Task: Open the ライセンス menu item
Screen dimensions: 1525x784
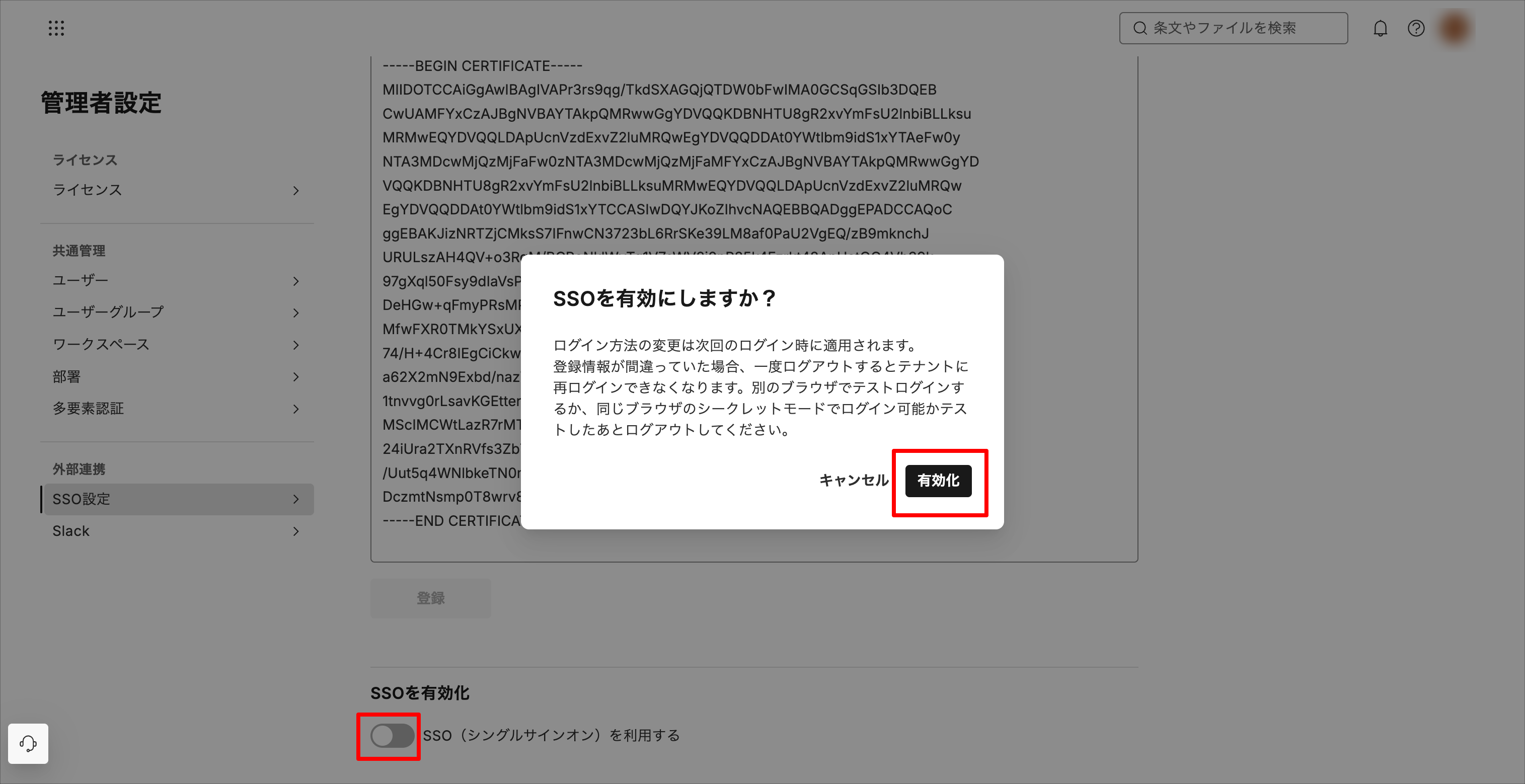Action: pyautogui.click(x=177, y=190)
